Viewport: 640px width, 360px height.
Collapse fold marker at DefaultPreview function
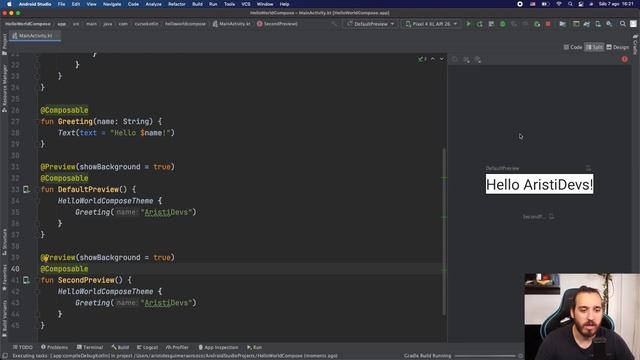(37, 189)
